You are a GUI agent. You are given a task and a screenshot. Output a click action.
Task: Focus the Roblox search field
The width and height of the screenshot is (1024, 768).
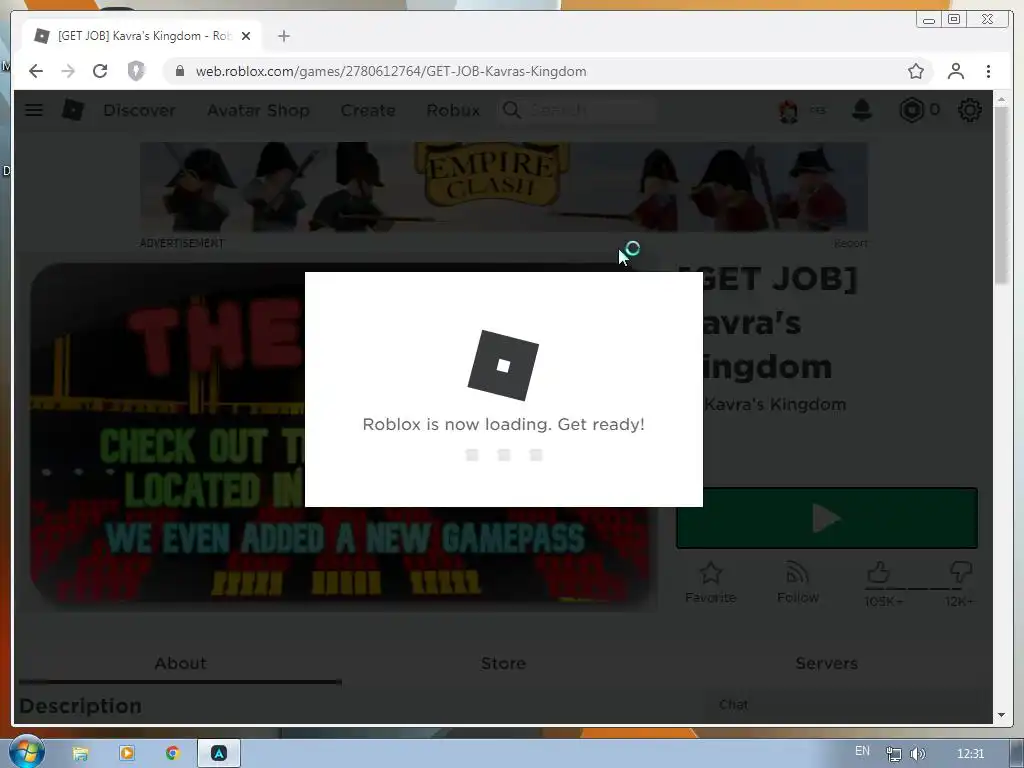coord(577,110)
